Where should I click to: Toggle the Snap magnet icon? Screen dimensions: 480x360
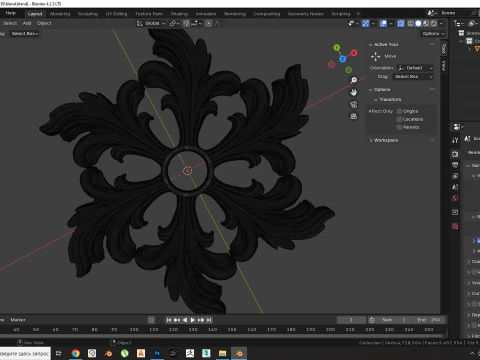click(x=186, y=23)
